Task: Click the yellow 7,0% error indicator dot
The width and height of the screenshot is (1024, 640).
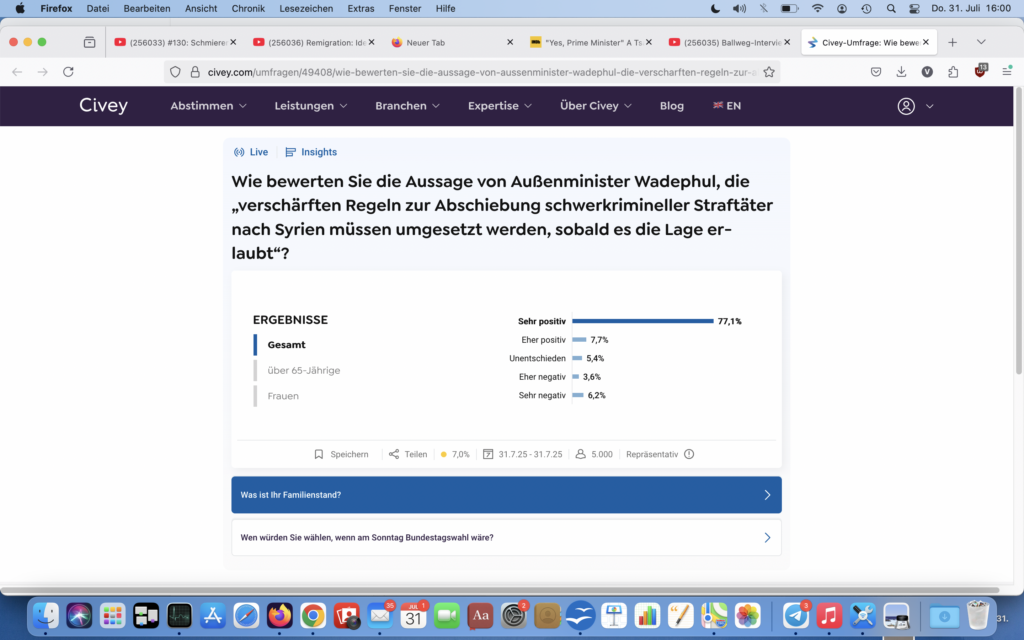Action: [443, 454]
